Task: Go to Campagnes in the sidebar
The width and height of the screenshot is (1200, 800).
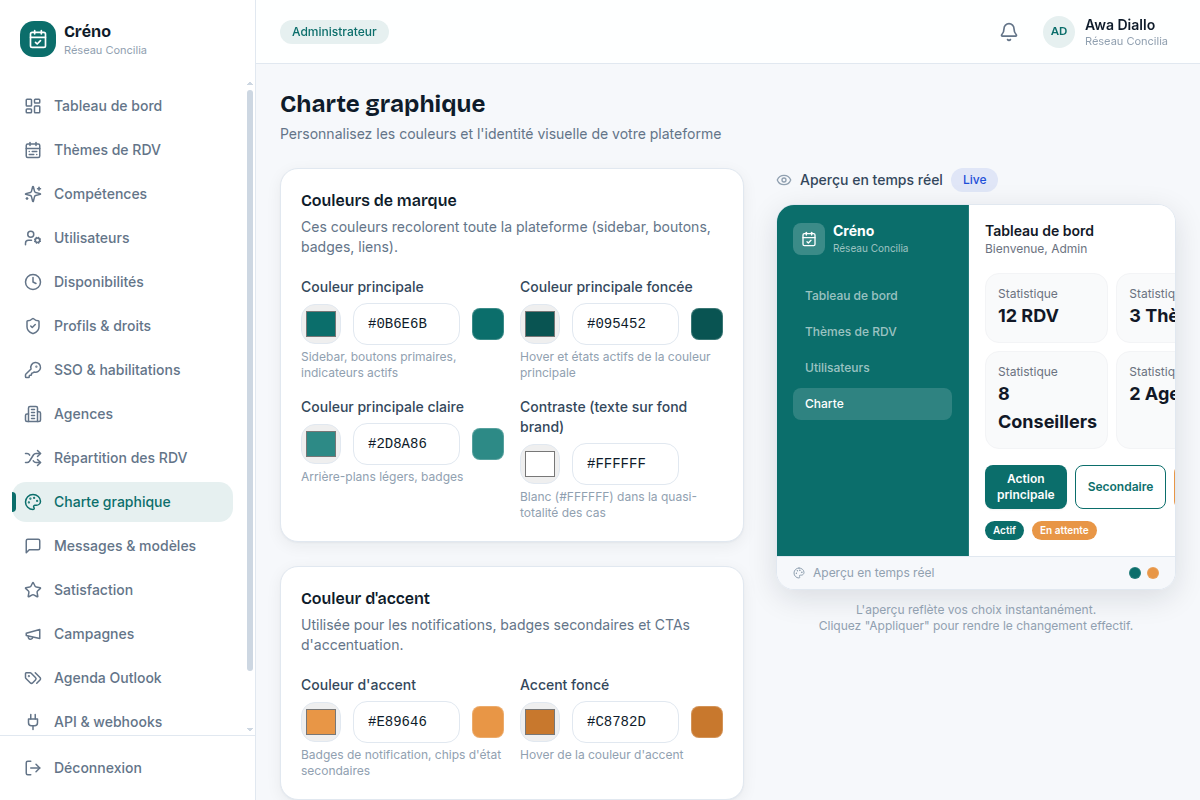Action: click(x=122, y=634)
